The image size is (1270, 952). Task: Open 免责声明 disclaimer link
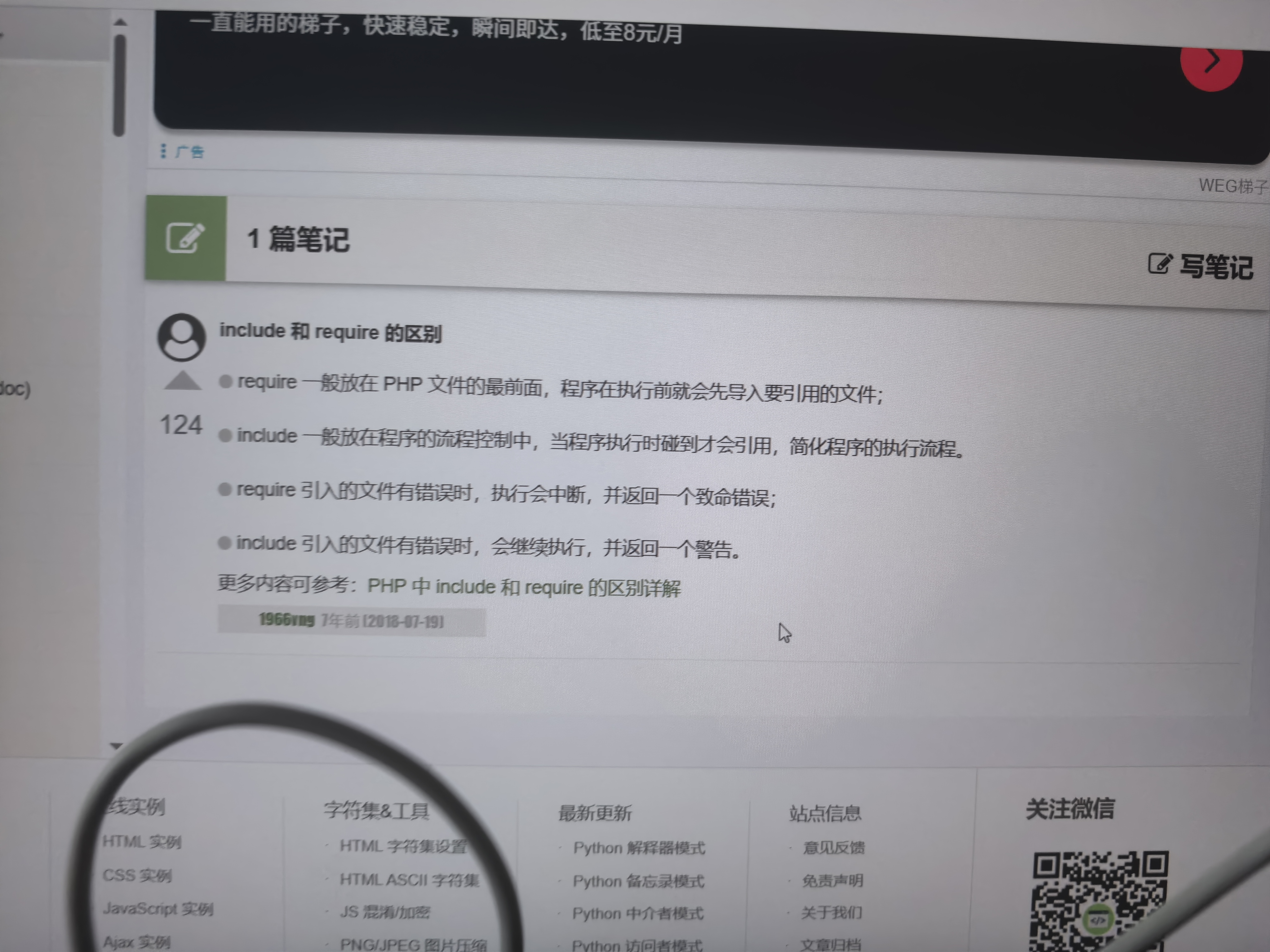click(x=832, y=880)
